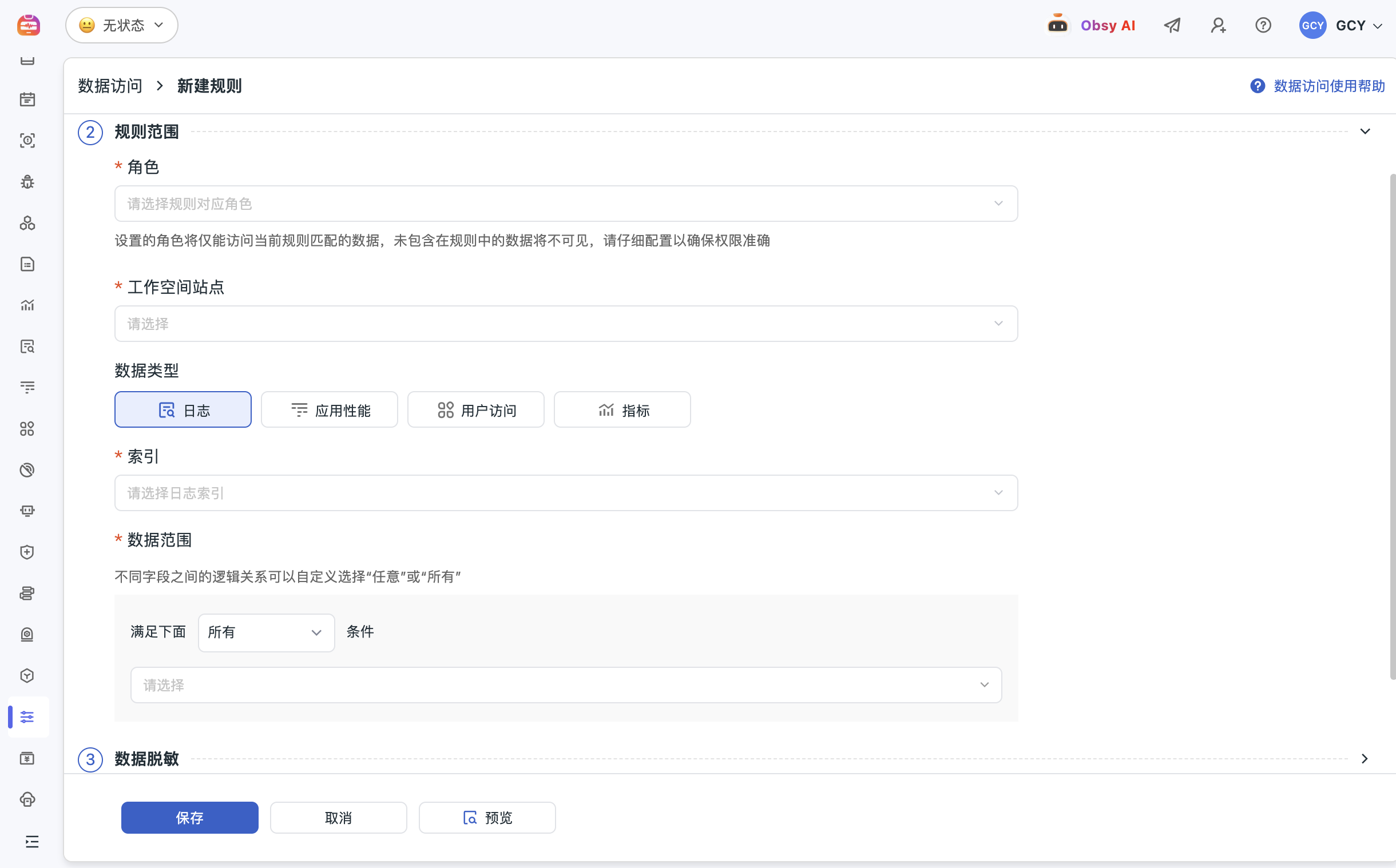
Task: Open the shield plus security sidebar icon
Action: coord(27,552)
